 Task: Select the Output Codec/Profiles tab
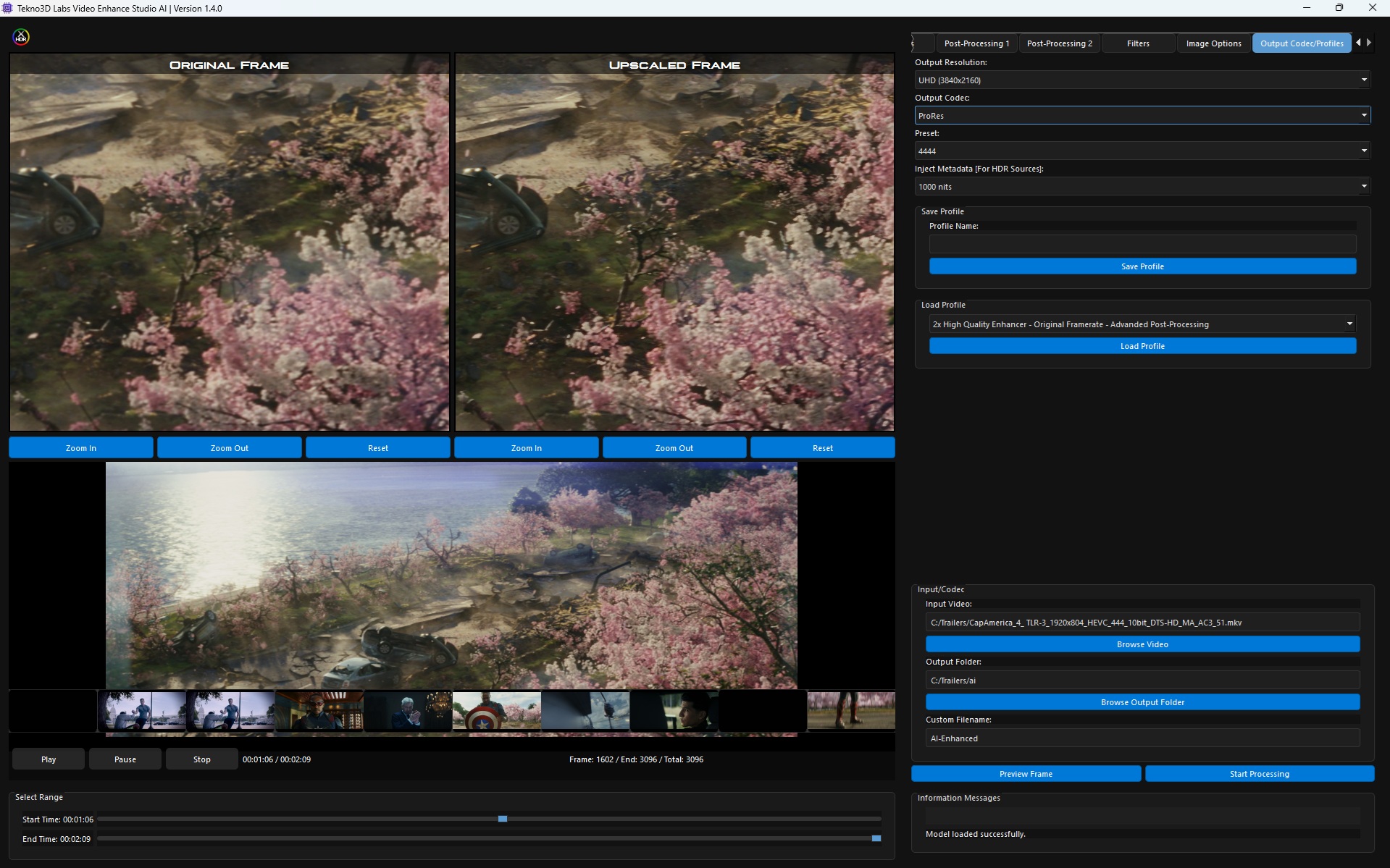1302,43
